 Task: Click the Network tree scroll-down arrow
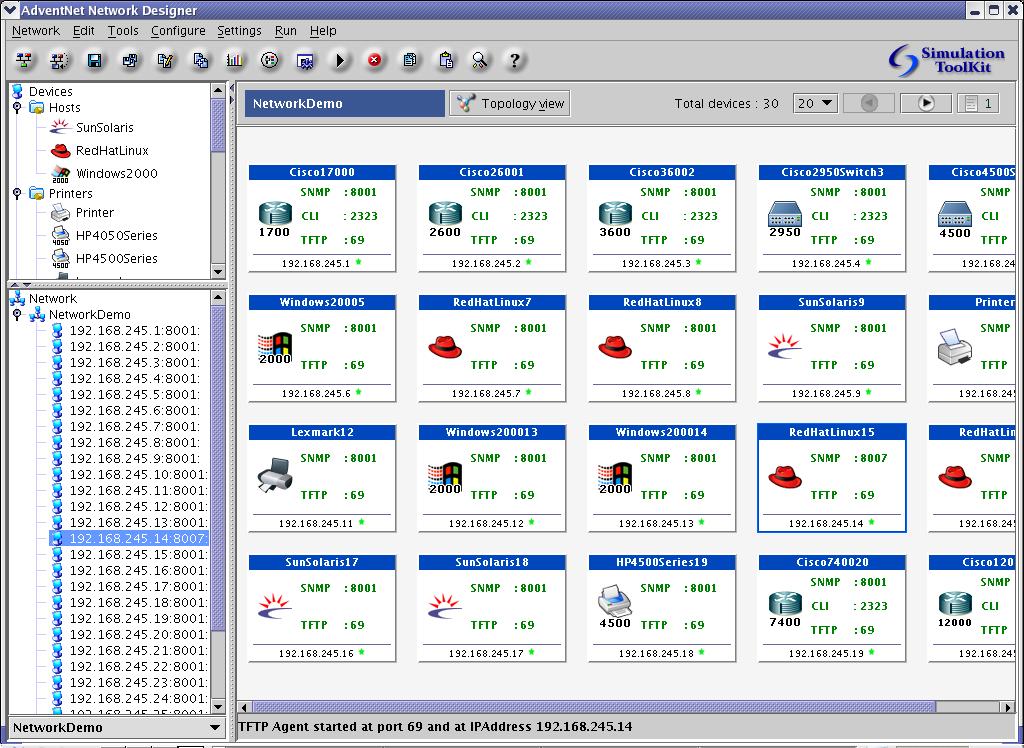(x=218, y=707)
